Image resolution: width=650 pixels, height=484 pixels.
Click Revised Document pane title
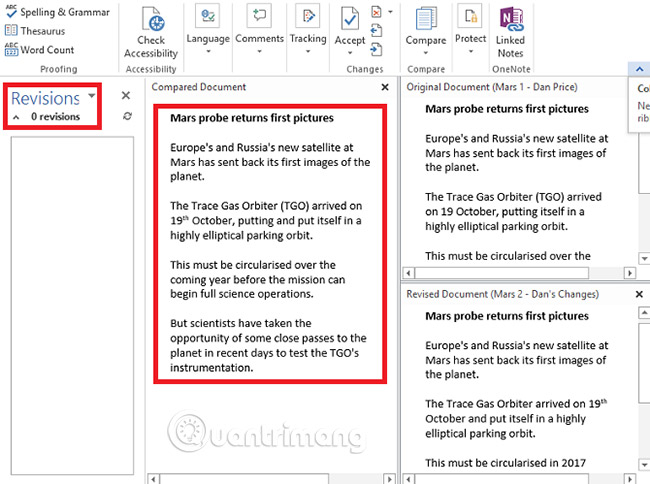click(x=502, y=294)
